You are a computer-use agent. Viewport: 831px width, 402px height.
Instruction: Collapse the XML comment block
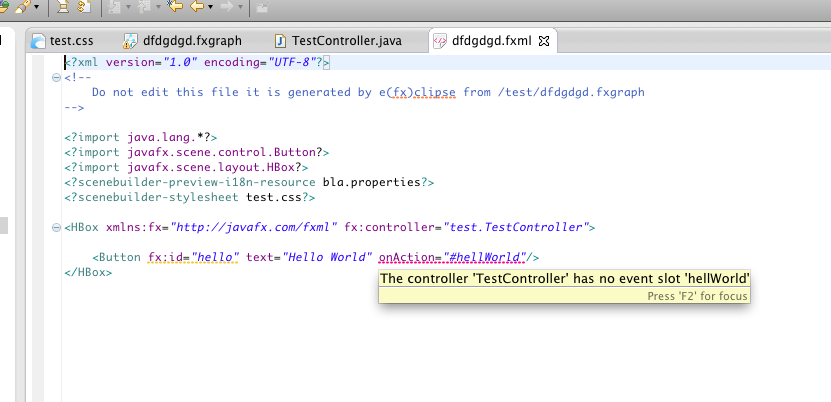coord(56,77)
